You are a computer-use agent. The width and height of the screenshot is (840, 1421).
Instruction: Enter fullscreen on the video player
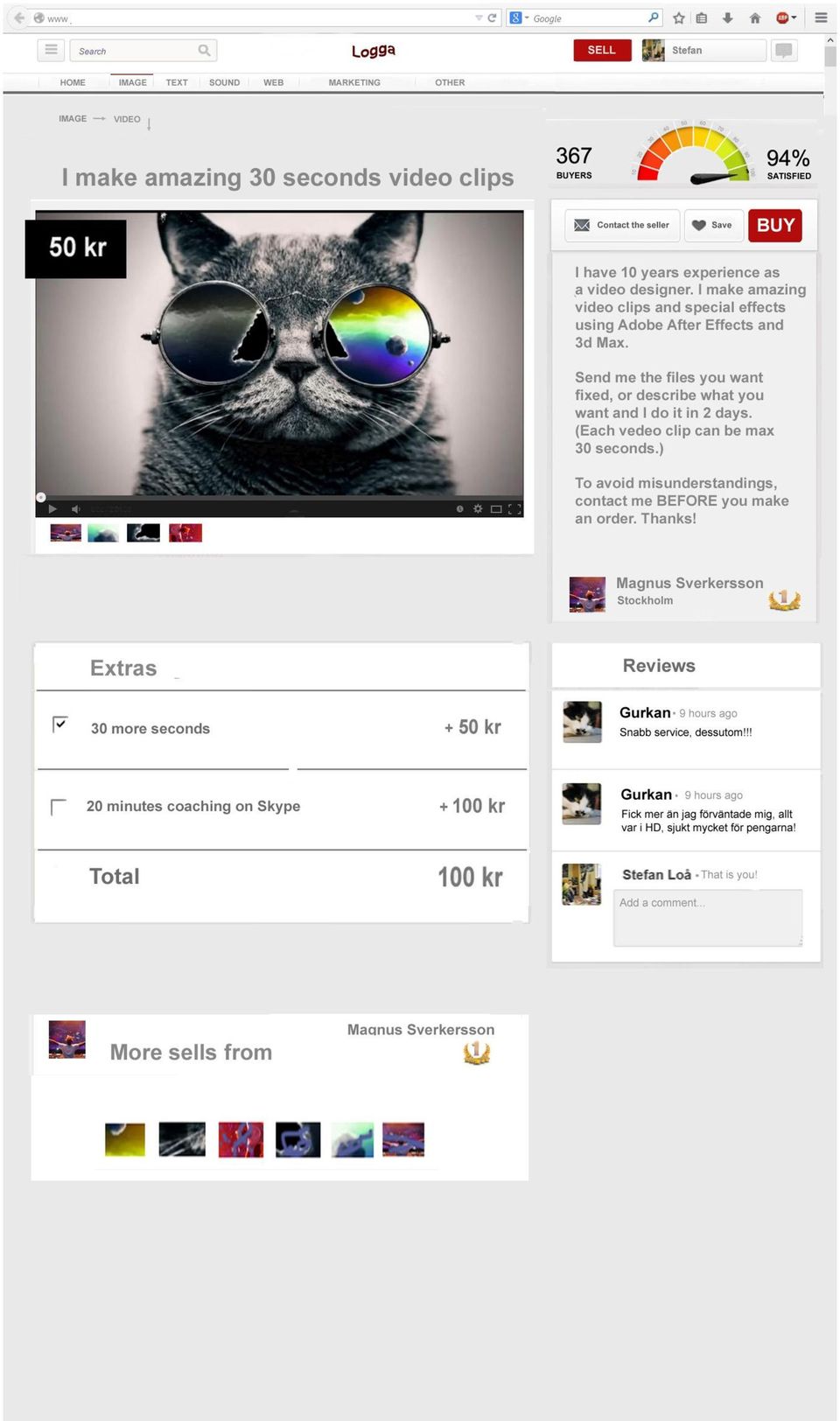point(514,508)
